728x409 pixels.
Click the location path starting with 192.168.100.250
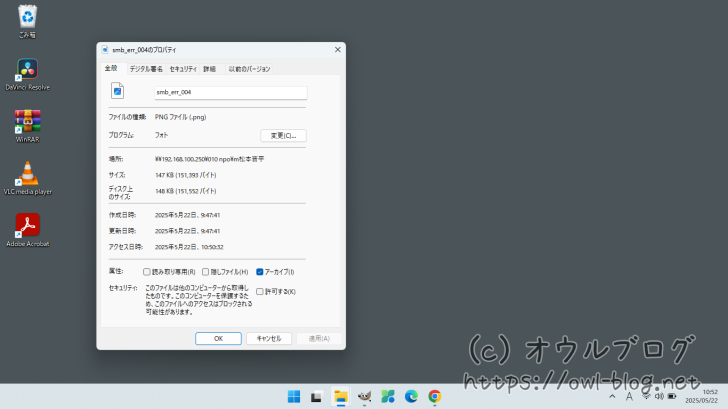209,159
